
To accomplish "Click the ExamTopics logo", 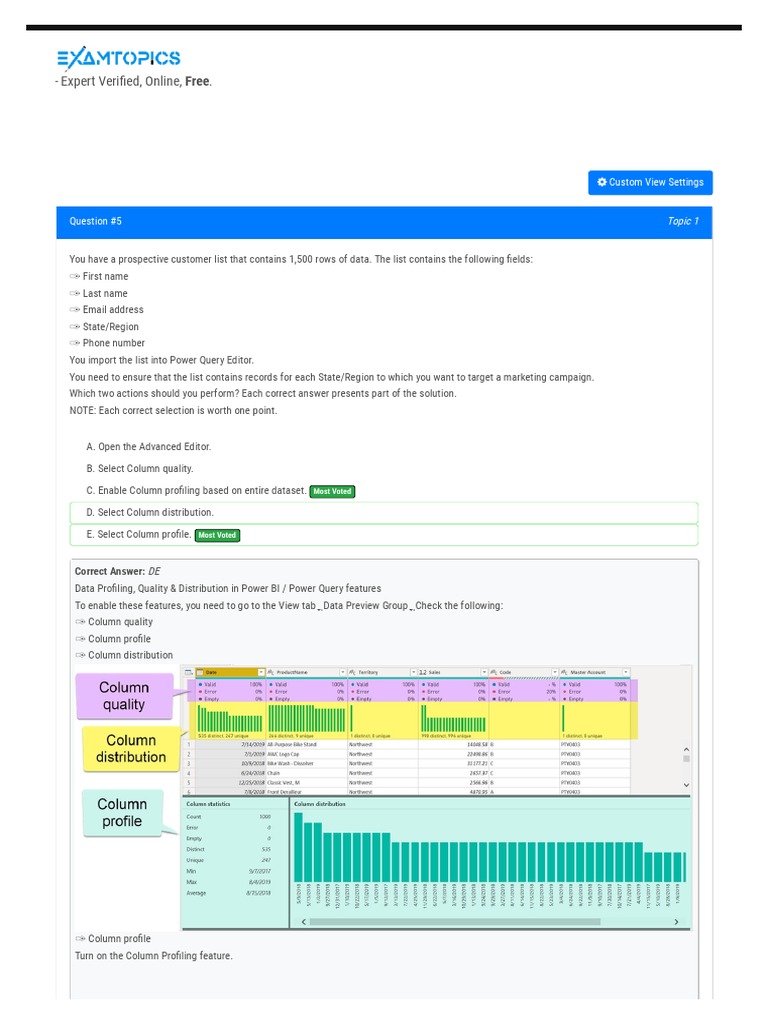I will point(118,59).
